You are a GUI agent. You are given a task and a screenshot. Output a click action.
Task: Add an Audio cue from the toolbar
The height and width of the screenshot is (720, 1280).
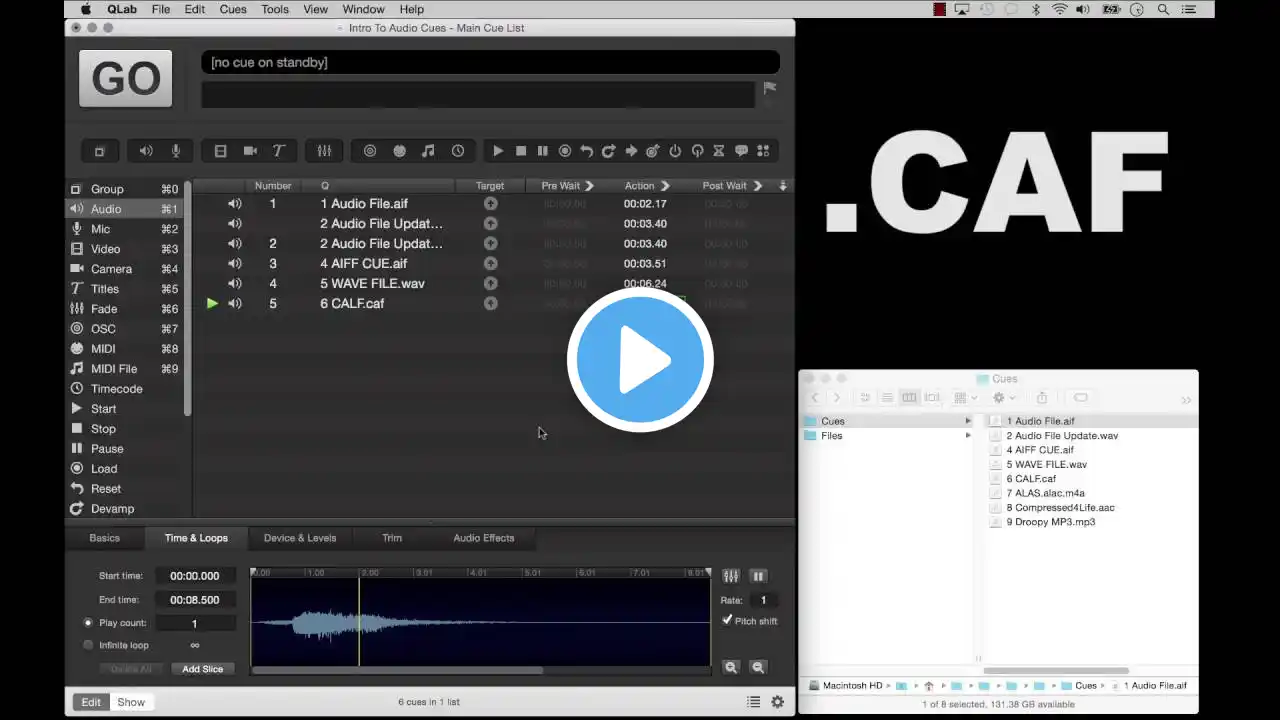[x=146, y=151]
